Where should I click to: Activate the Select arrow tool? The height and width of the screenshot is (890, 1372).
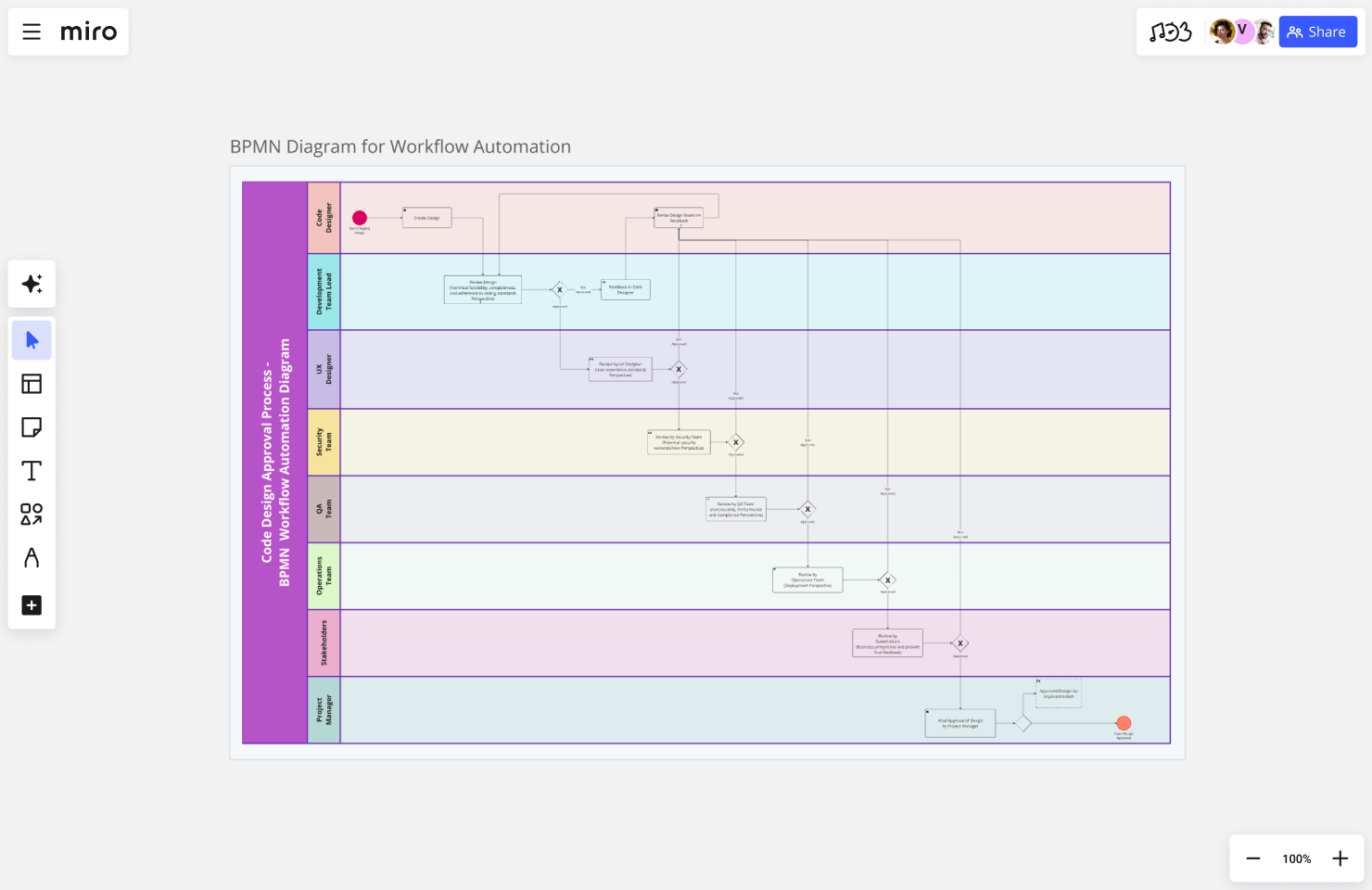coord(32,339)
